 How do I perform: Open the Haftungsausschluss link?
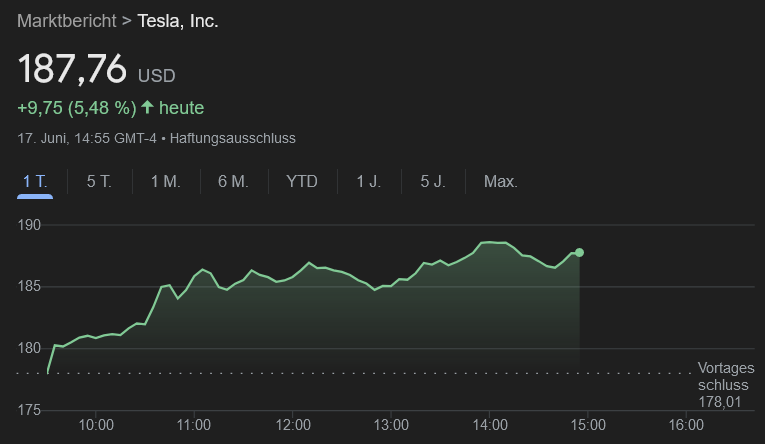pos(233,139)
